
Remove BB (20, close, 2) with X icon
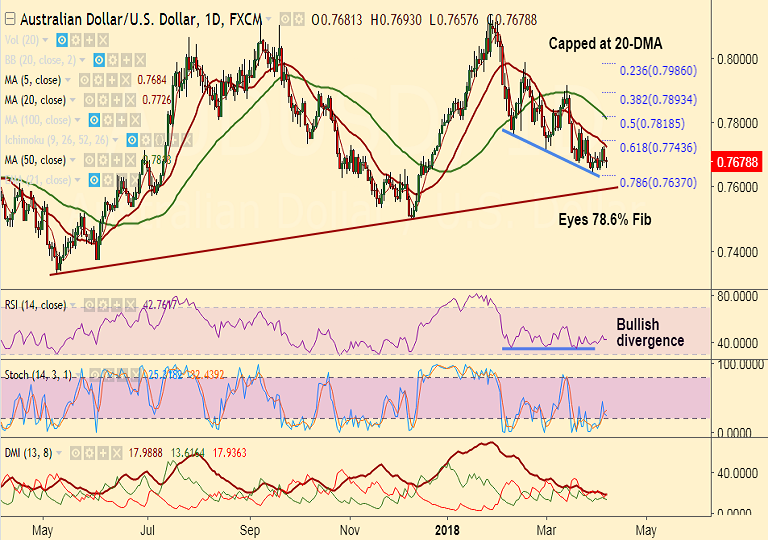click(x=140, y=60)
